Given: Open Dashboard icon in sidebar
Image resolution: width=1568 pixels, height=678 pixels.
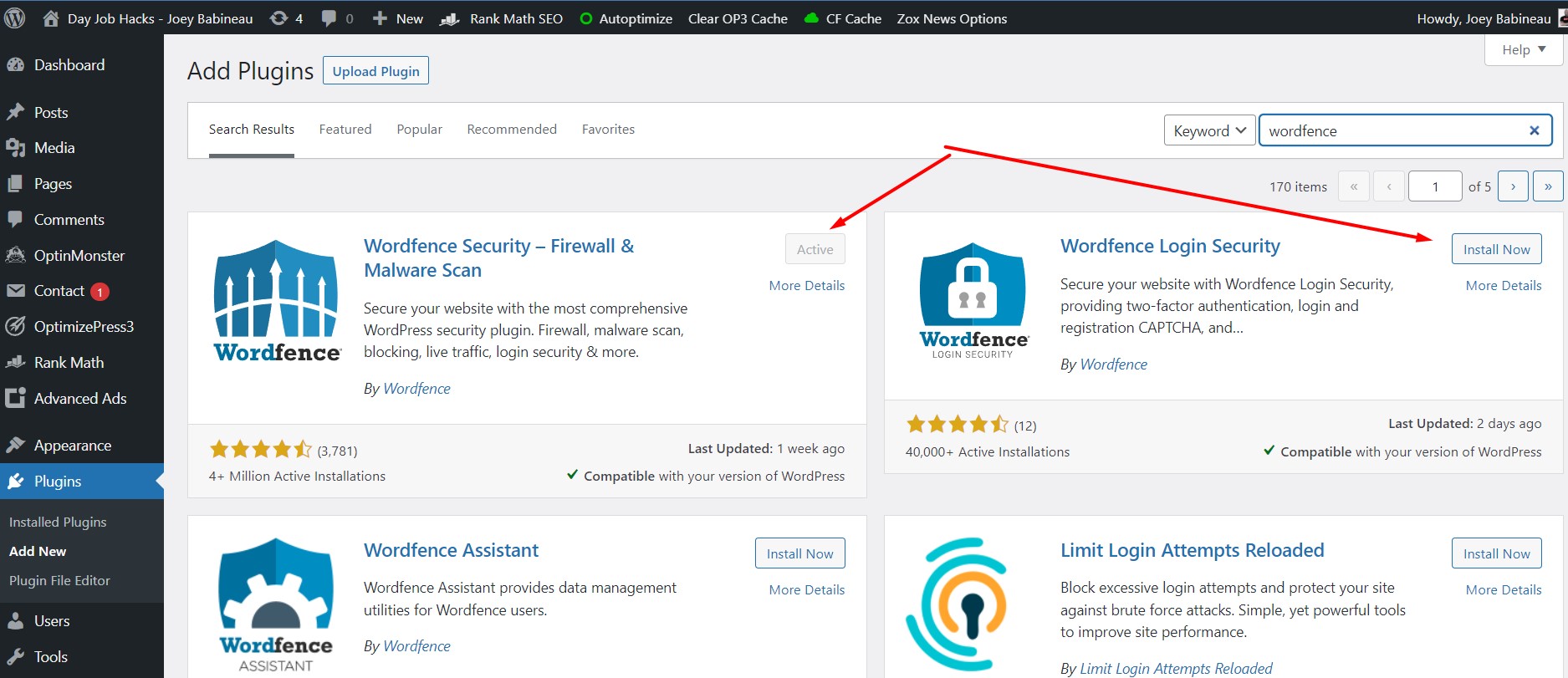Looking at the screenshot, I should coord(15,64).
